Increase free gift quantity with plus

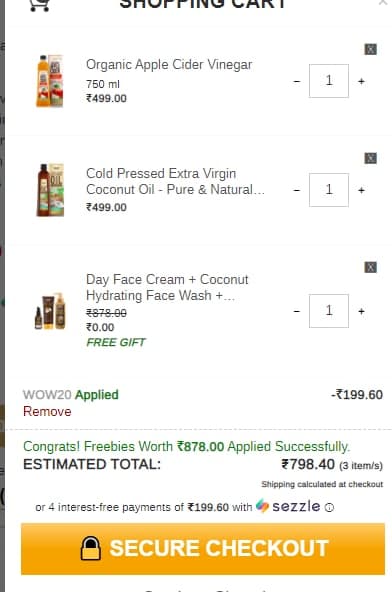[361, 311]
